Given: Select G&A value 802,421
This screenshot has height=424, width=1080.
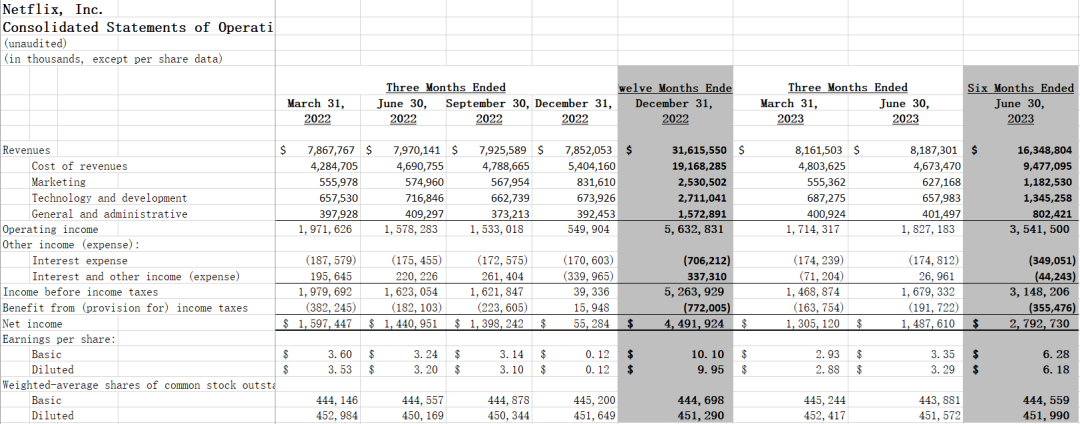Looking at the screenshot, I should 1051,213.
